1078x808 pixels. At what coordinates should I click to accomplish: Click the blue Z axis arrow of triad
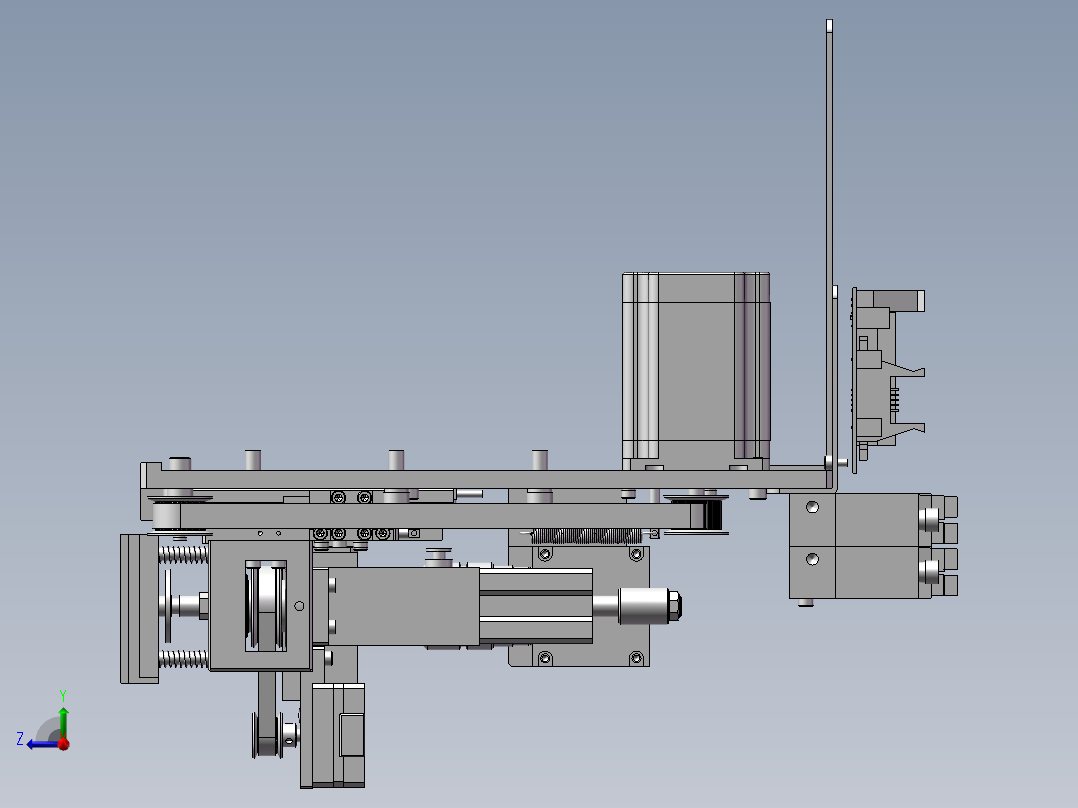[x=43, y=744]
